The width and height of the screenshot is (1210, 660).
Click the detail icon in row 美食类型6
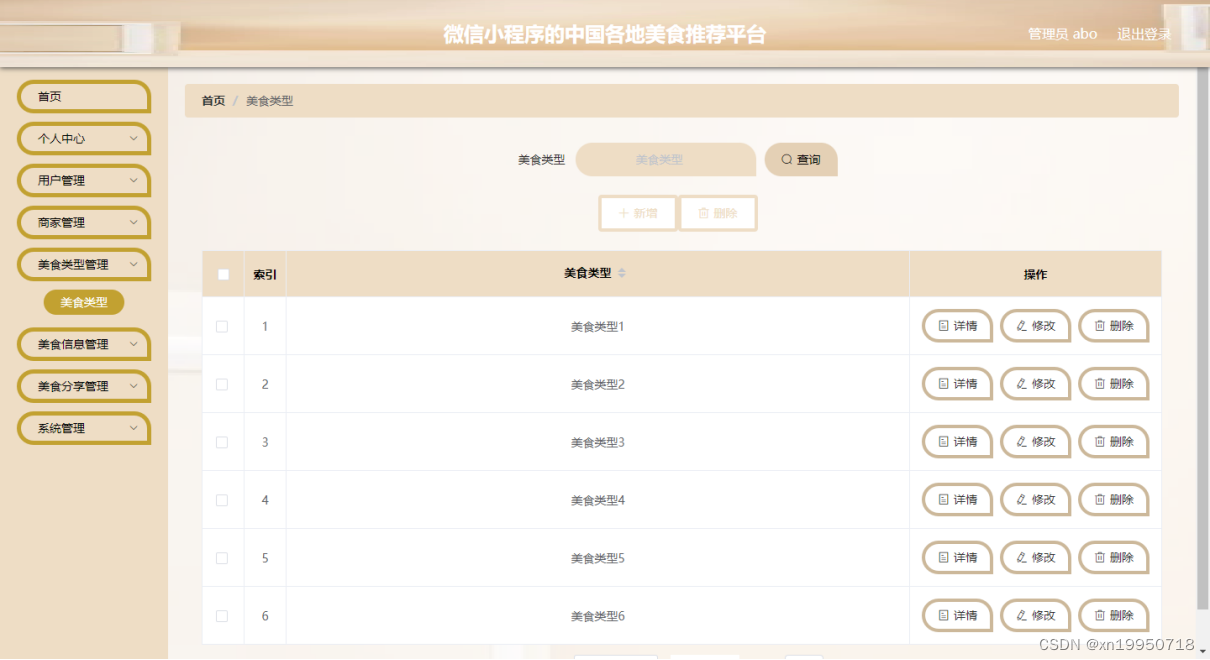[x=943, y=616]
